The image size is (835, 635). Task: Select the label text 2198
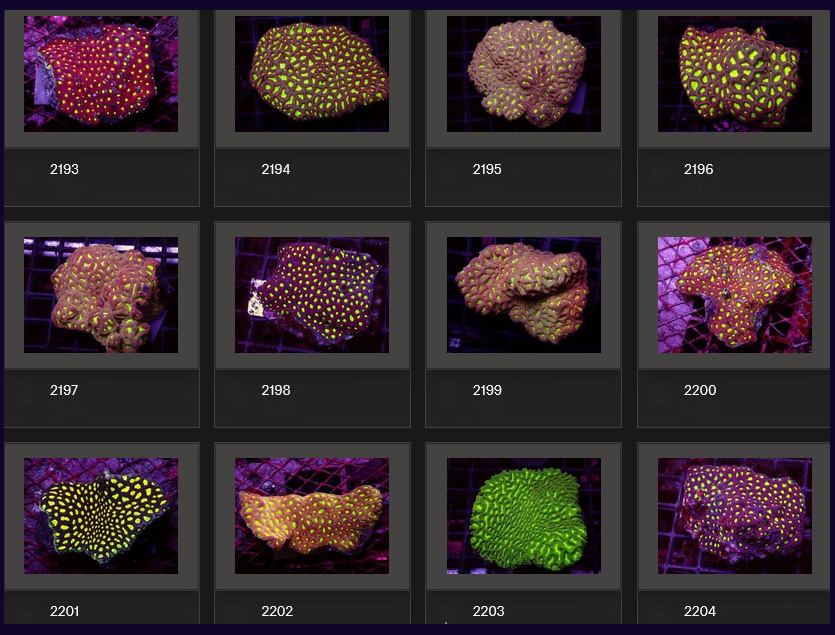tap(275, 390)
